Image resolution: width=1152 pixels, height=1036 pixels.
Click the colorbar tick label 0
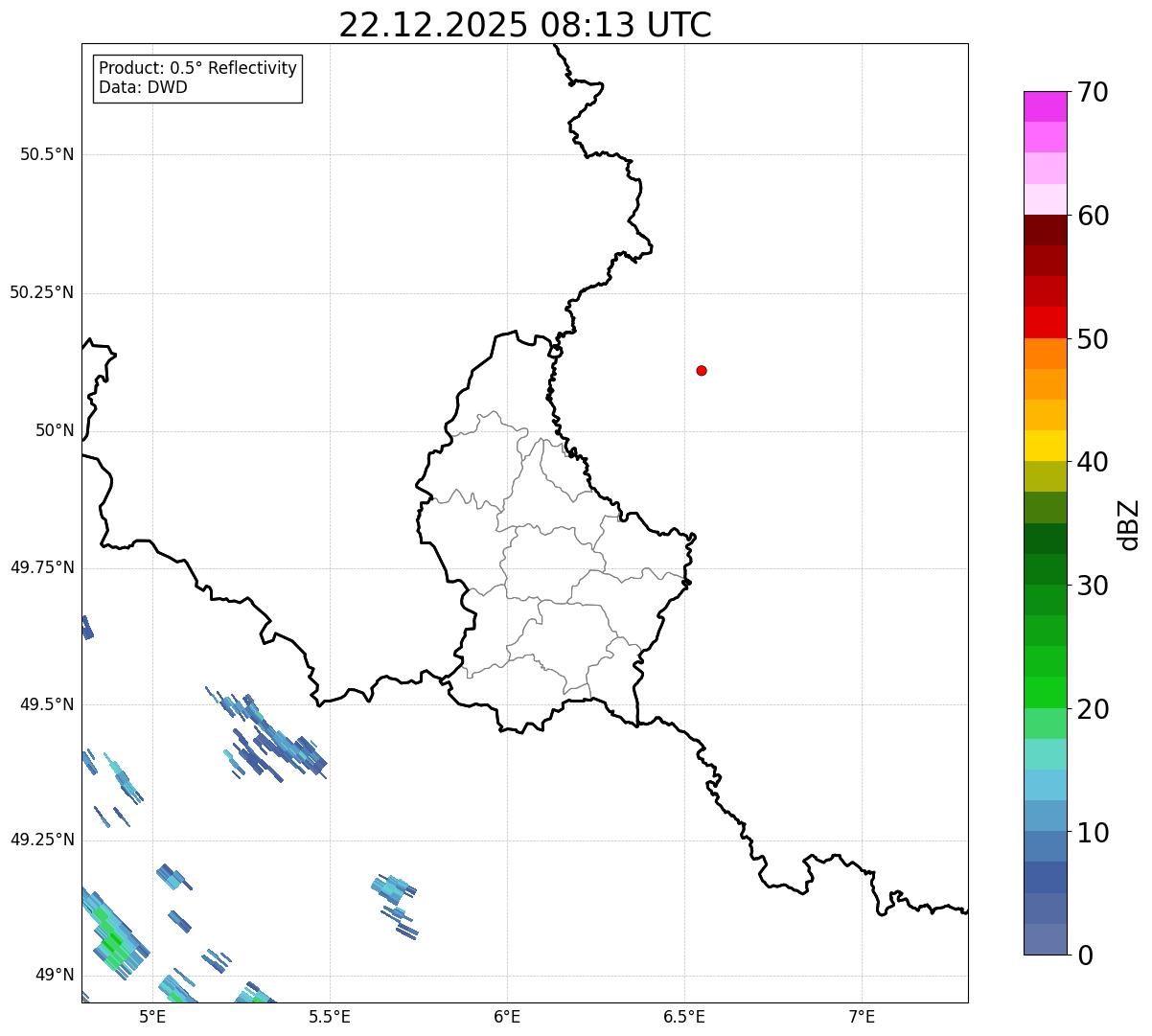(1085, 955)
